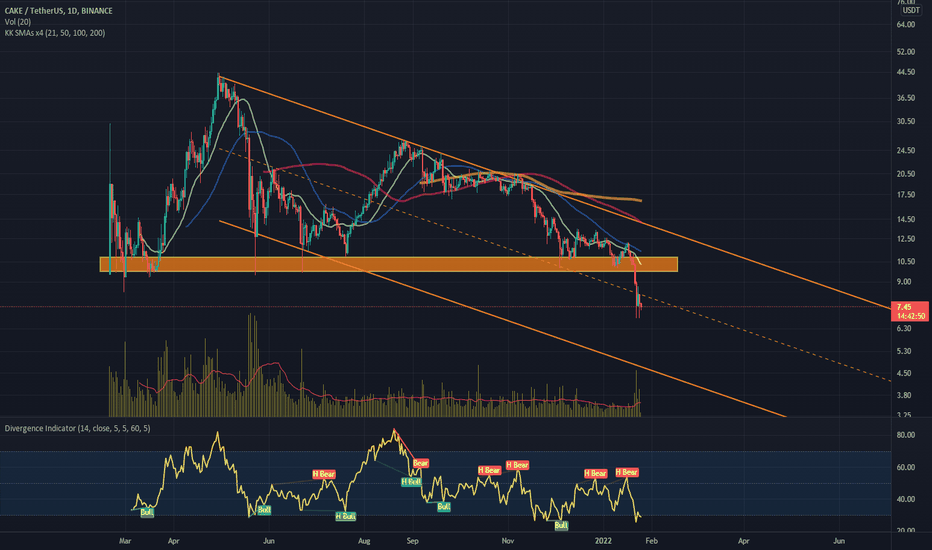
Task: Select the Vol (20) indicator legend
Action: [18, 22]
